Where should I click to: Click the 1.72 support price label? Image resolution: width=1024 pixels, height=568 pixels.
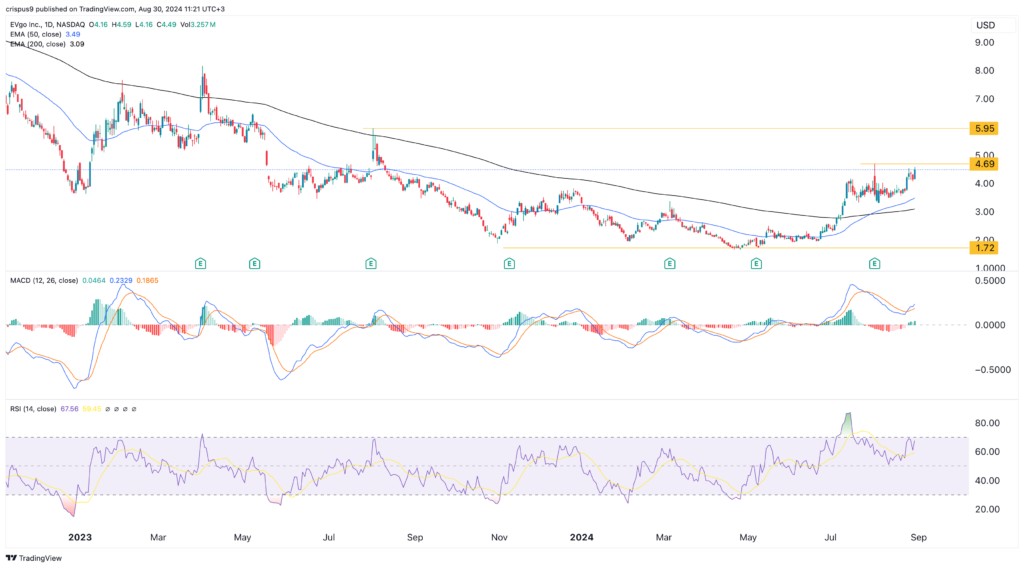tap(983, 247)
